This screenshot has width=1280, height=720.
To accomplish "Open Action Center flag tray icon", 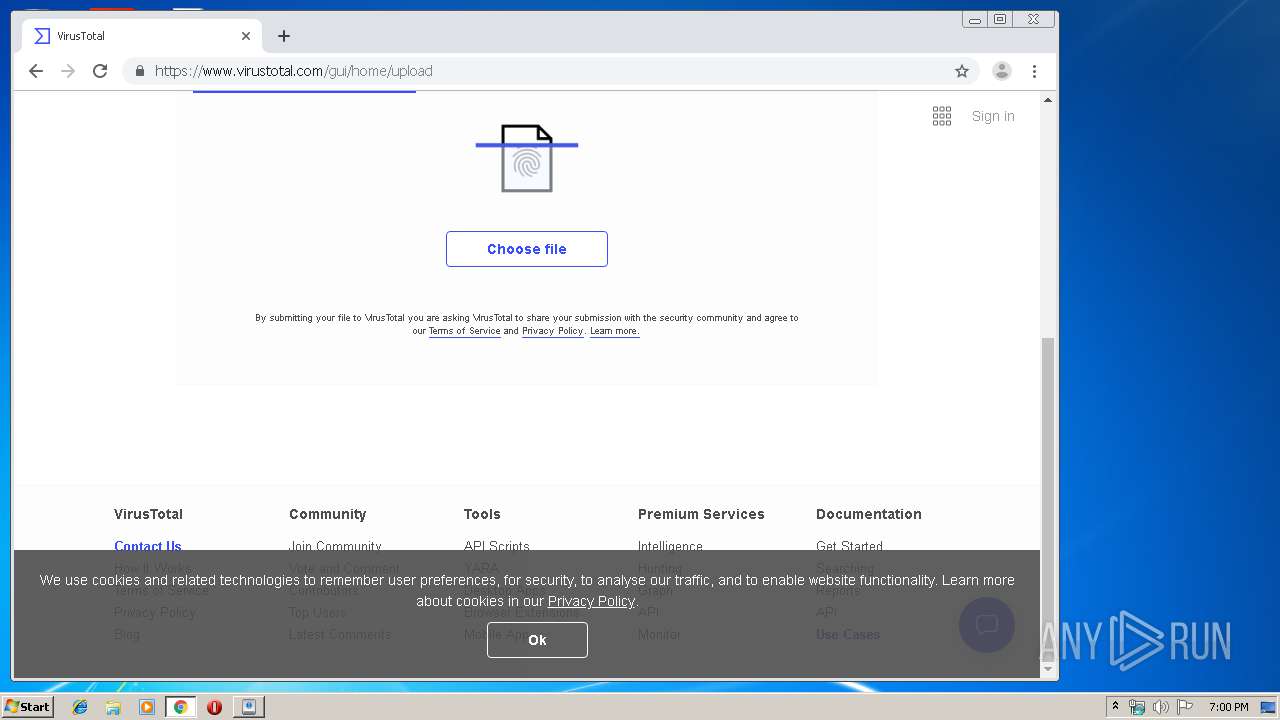I will pyautogui.click(x=1185, y=707).
